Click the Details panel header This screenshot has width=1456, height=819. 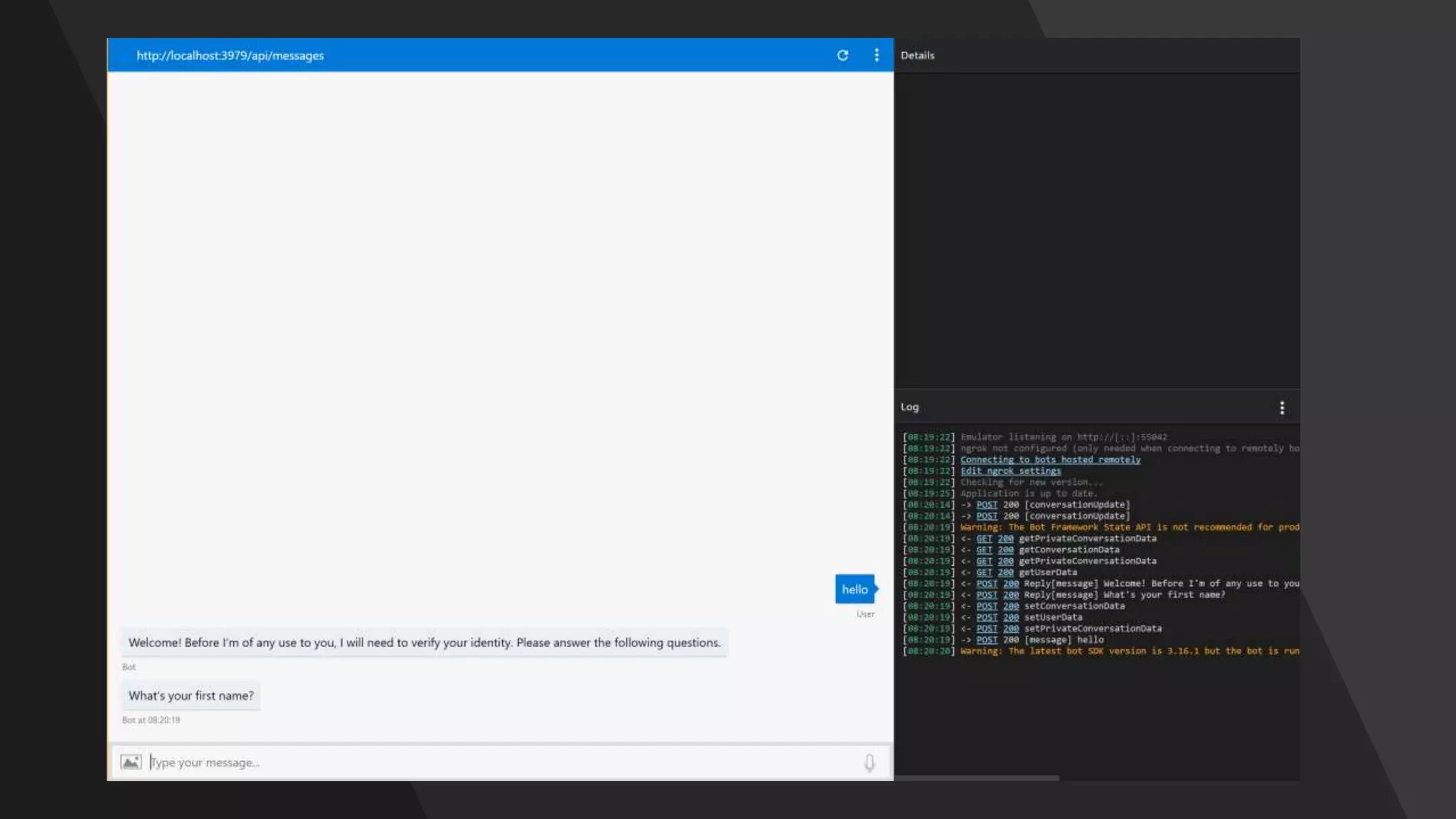point(917,55)
